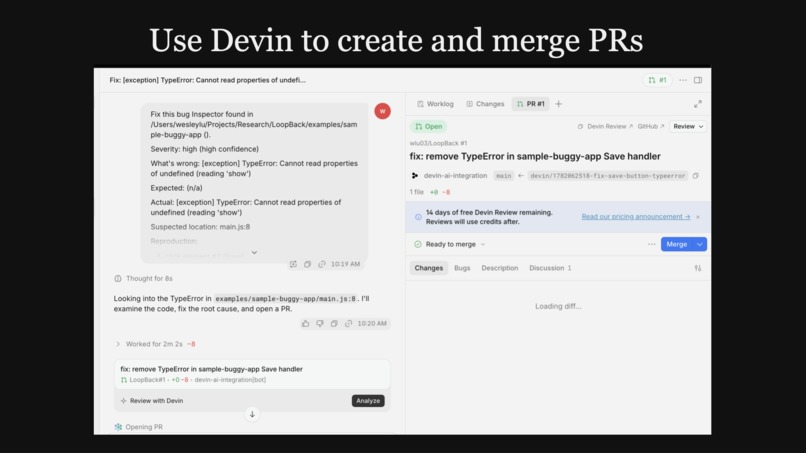This screenshot has height=453, width=806.
Task: Expand the Worked for 2m 2s section
Action: click(155, 344)
